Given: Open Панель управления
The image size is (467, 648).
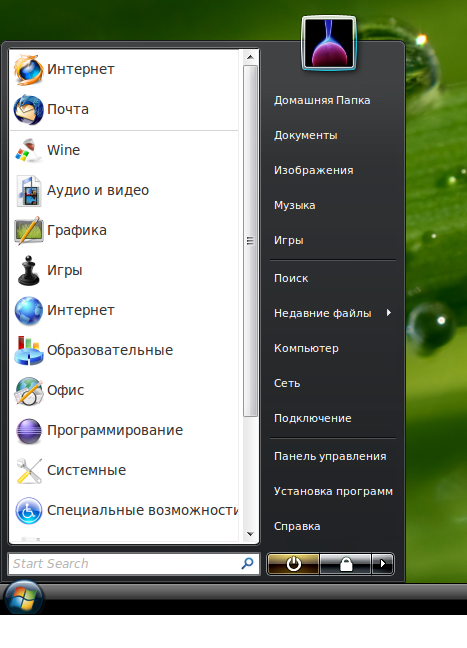Looking at the screenshot, I should (x=330, y=456).
